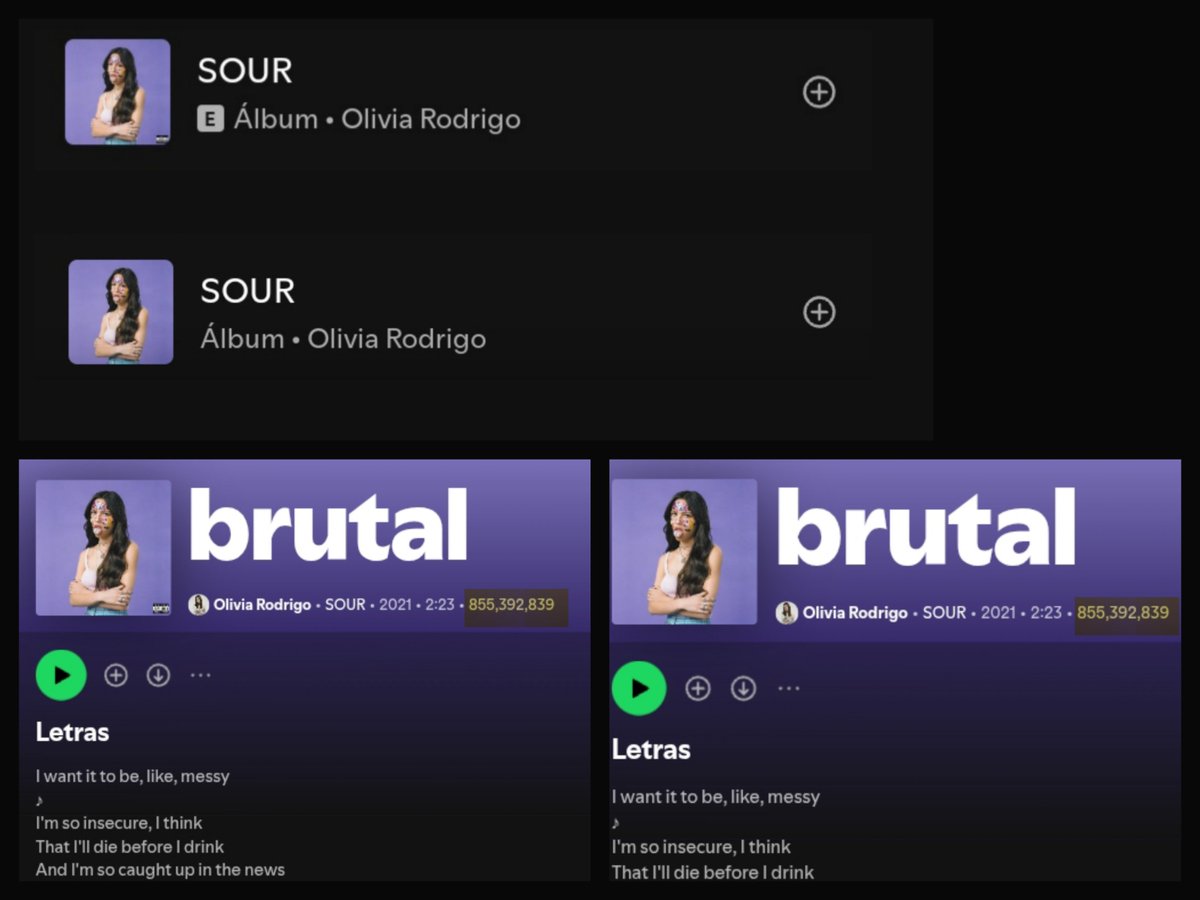Play brutal in the left track panel
1200x900 pixels.
click(61, 675)
